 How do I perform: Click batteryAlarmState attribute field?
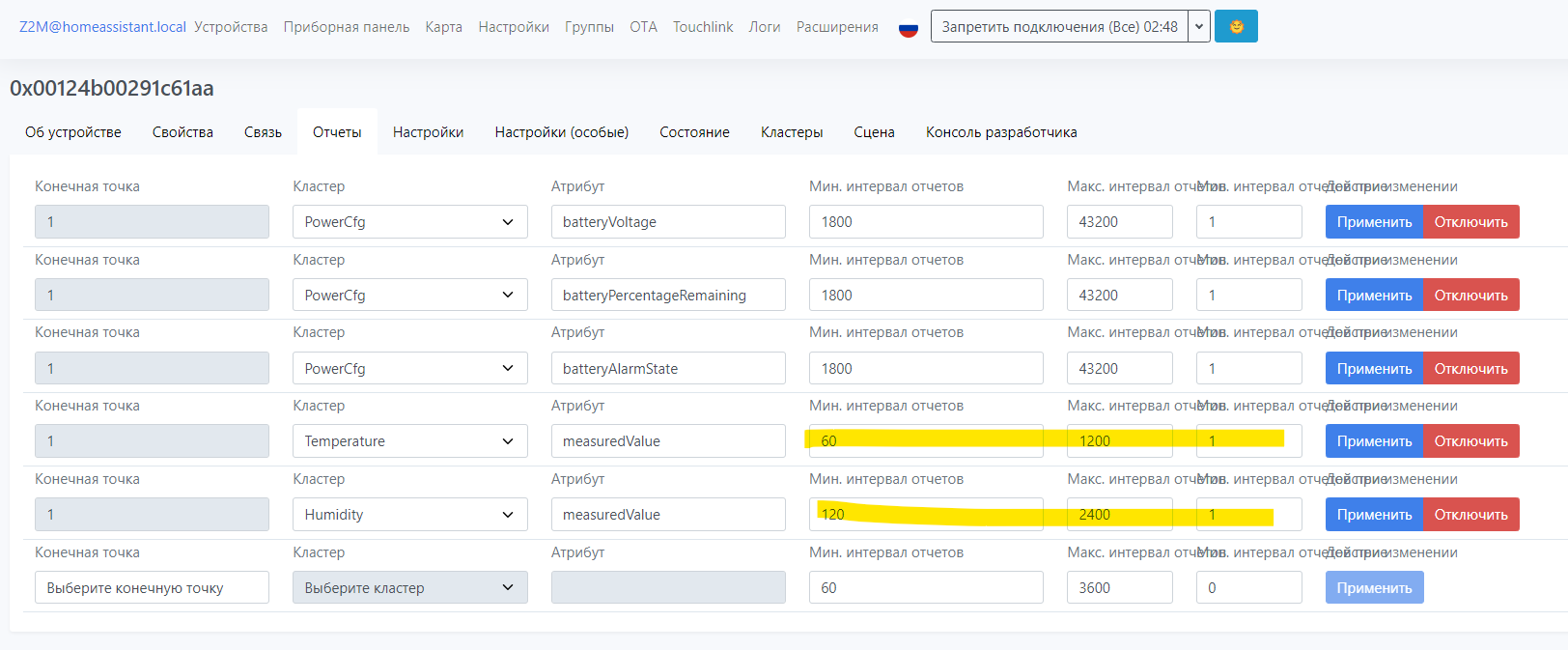coord(668,369)
